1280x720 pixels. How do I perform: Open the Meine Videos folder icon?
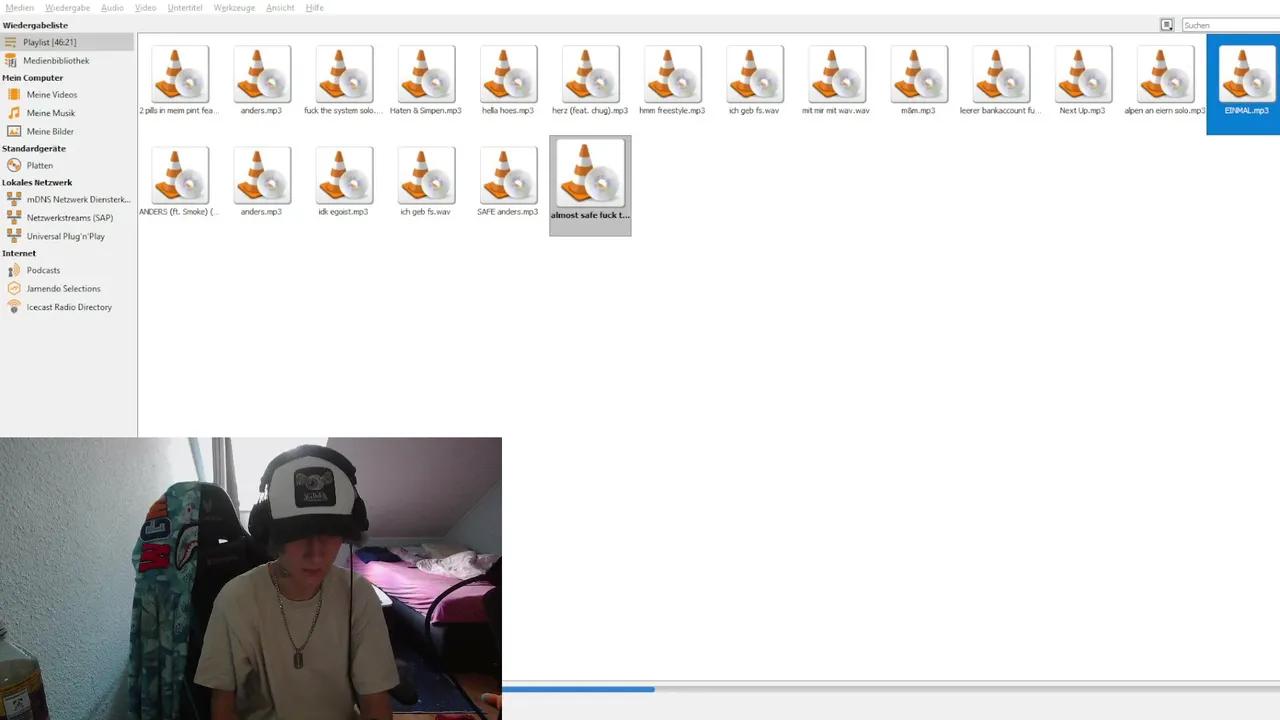[x=14, y=95]
